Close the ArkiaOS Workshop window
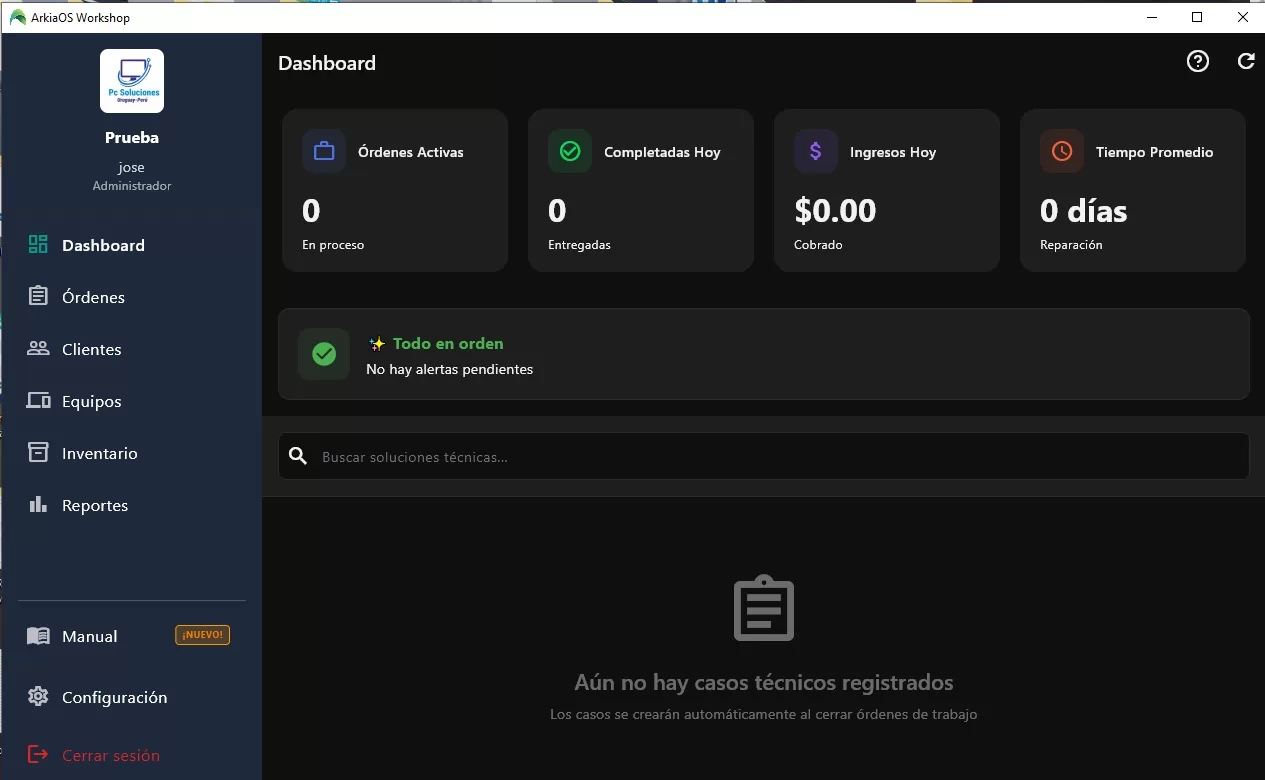 (x=1243, y=17)
